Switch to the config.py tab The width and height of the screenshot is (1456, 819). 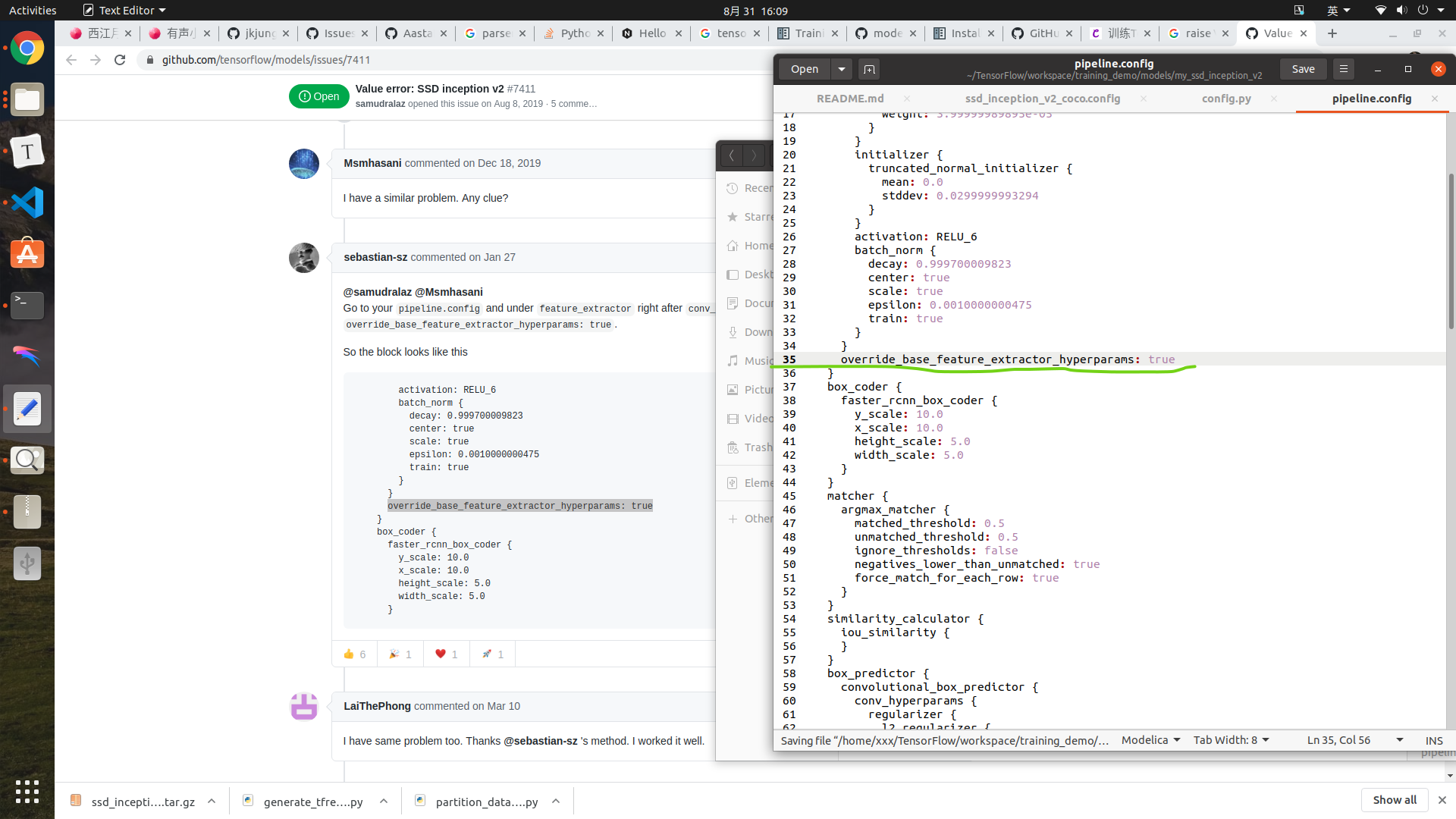1226,99
